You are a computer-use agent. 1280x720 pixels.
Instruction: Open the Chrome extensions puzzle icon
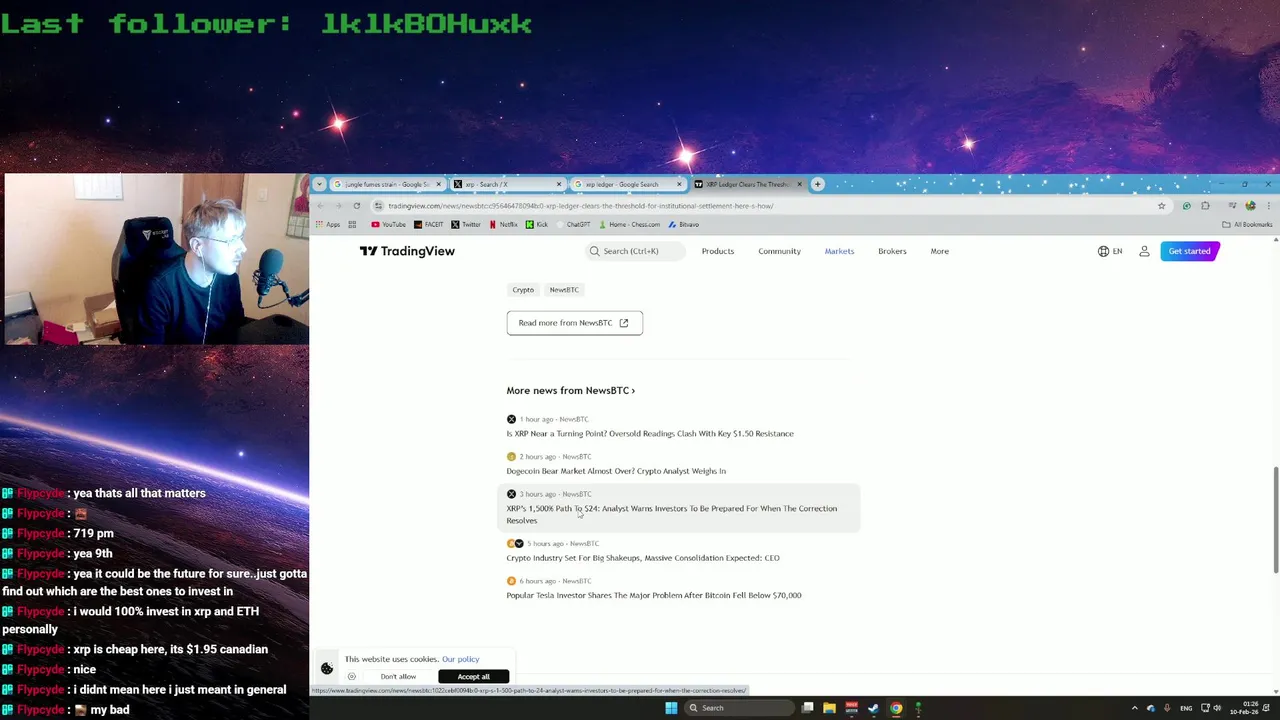1205,206
